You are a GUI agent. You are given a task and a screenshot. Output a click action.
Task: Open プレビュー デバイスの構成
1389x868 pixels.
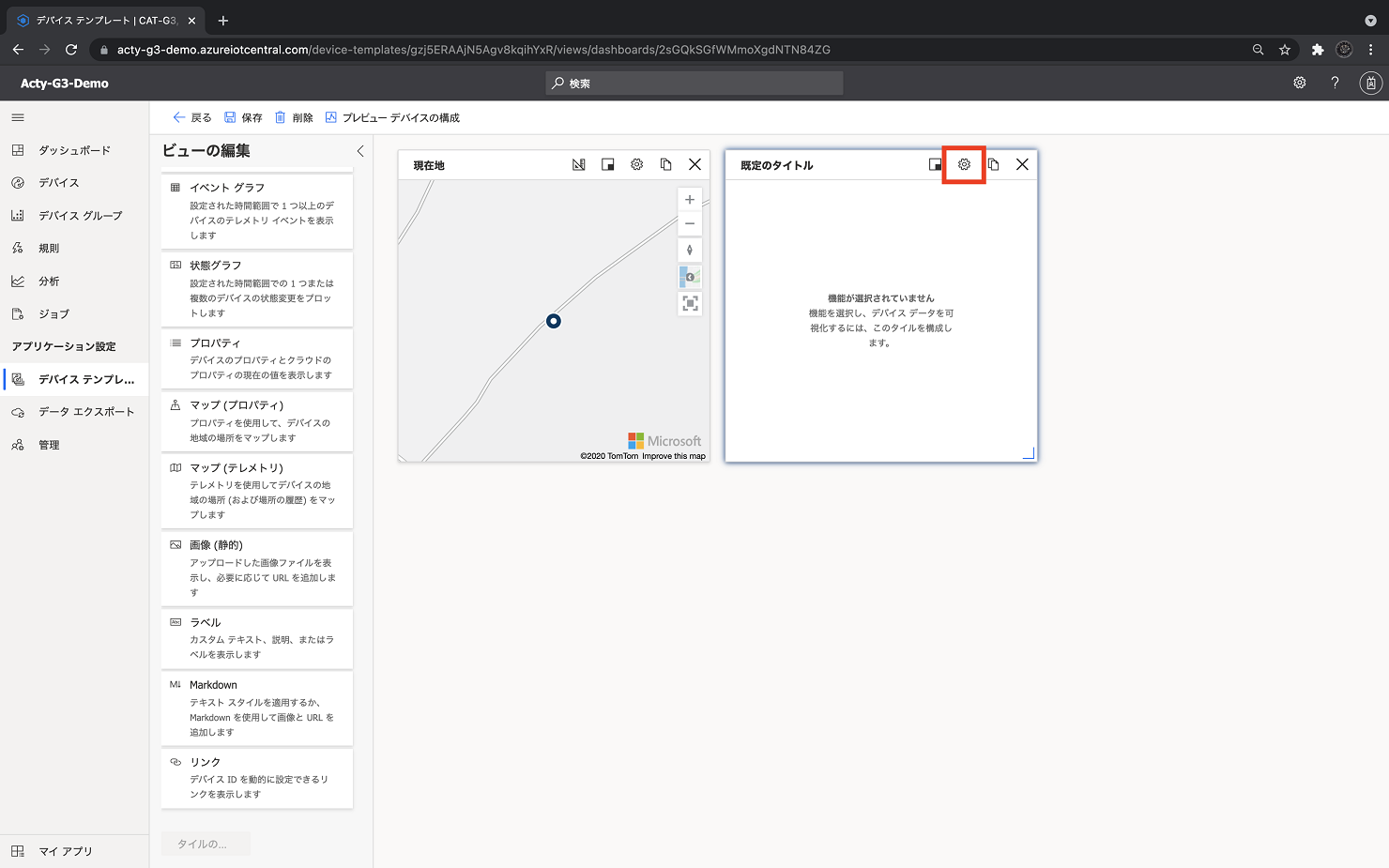pos(392,117)
